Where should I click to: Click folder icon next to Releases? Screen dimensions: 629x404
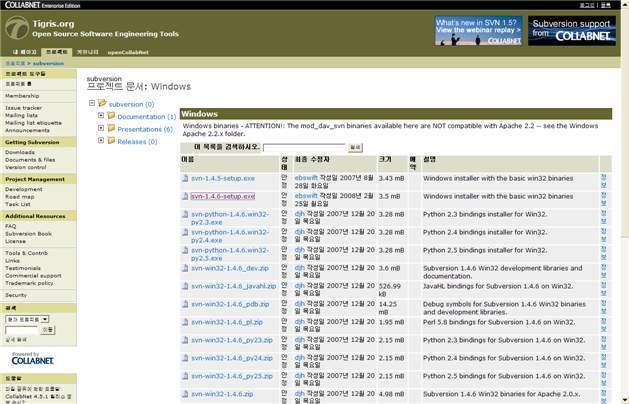[x=111, y=141]
